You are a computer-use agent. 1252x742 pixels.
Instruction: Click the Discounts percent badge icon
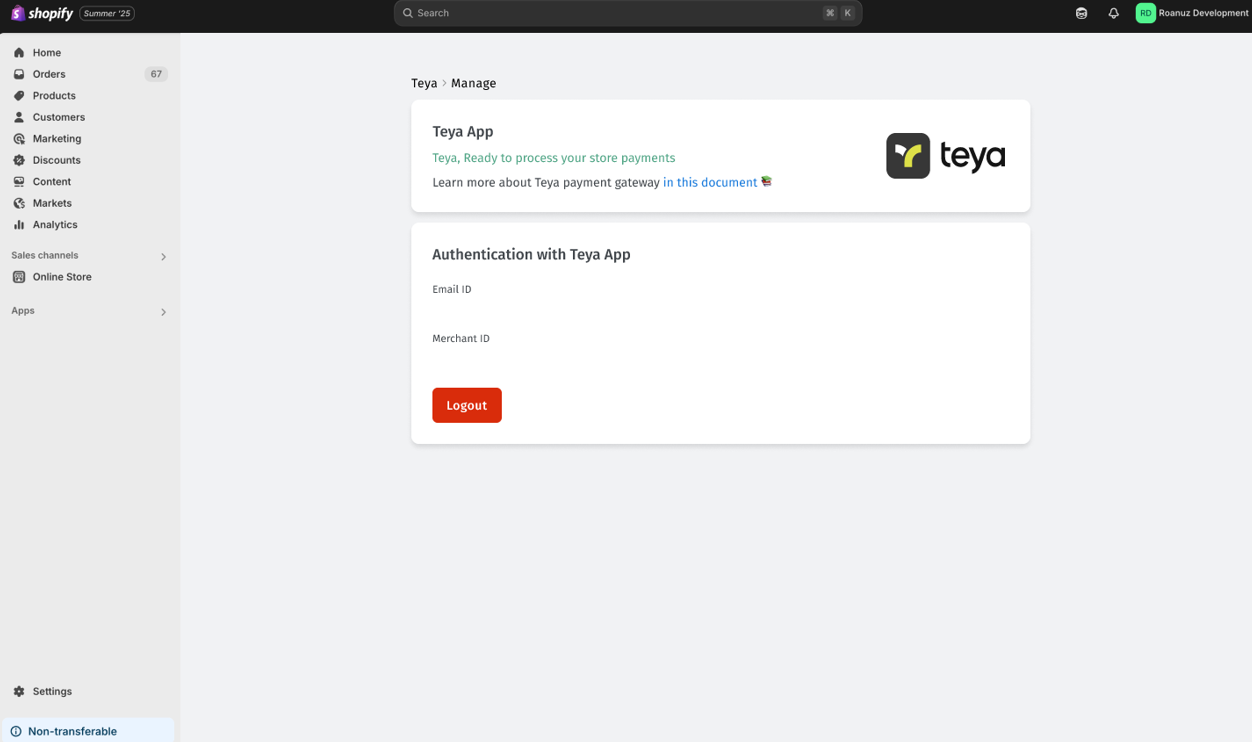[x=19, y=160]
